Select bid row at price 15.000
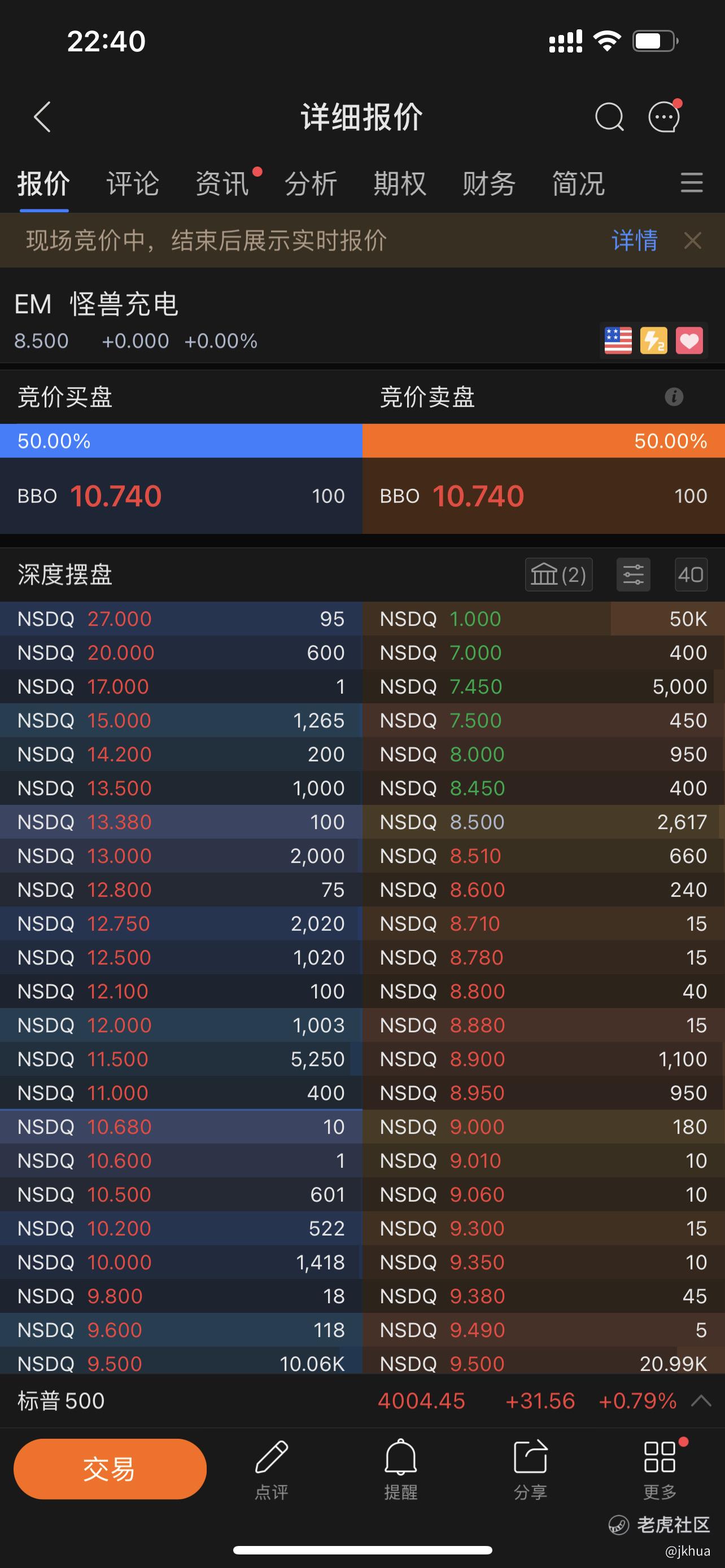This screenshot has width=725, height=1568. (x=181, y=721)
